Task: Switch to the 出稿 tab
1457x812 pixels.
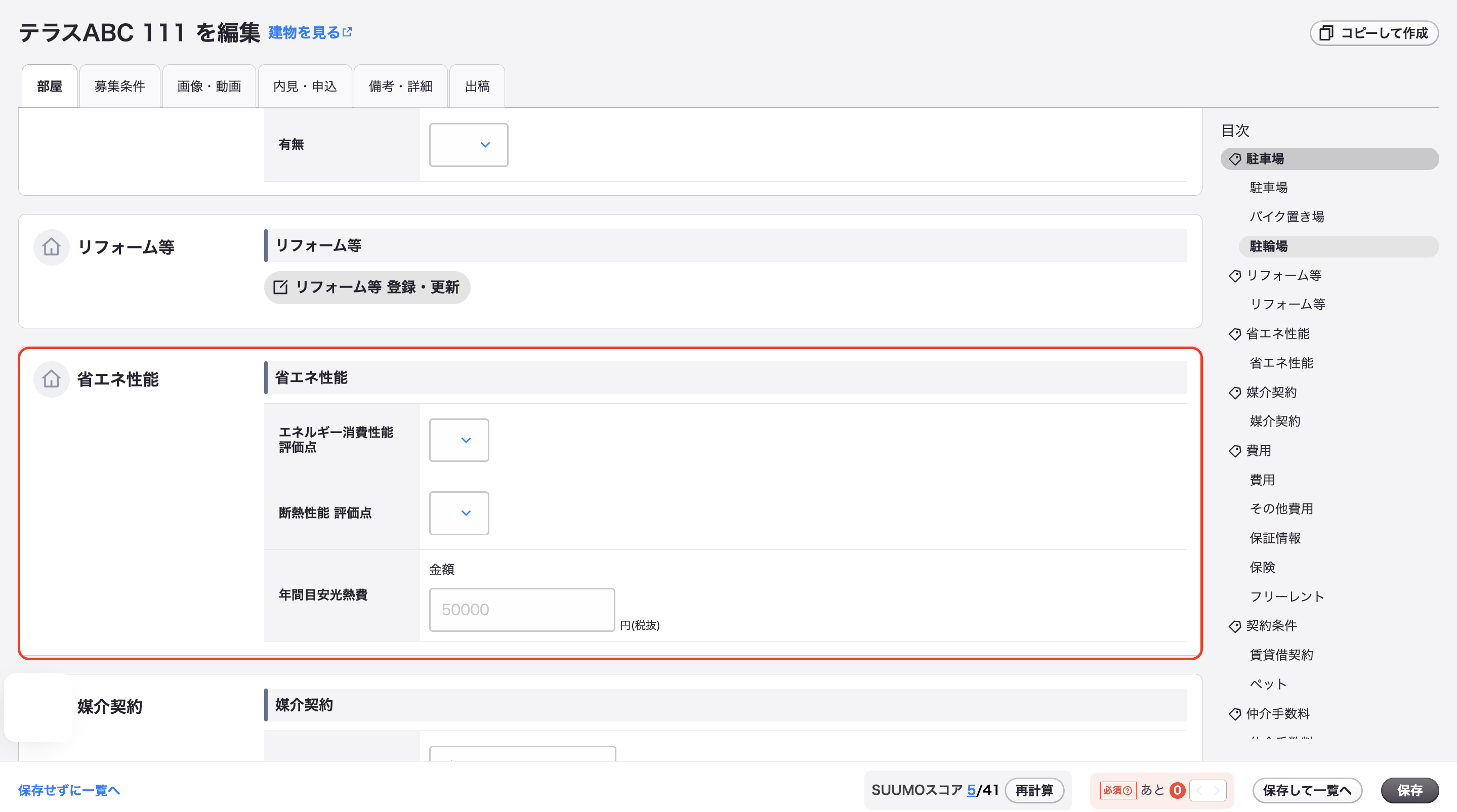Action: 477,86
